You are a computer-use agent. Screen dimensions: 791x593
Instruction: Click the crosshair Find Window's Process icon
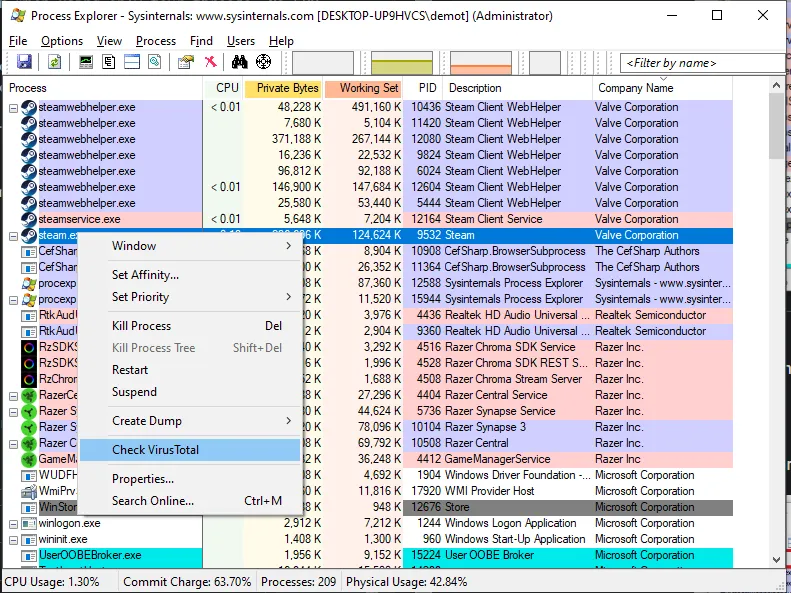263,62
